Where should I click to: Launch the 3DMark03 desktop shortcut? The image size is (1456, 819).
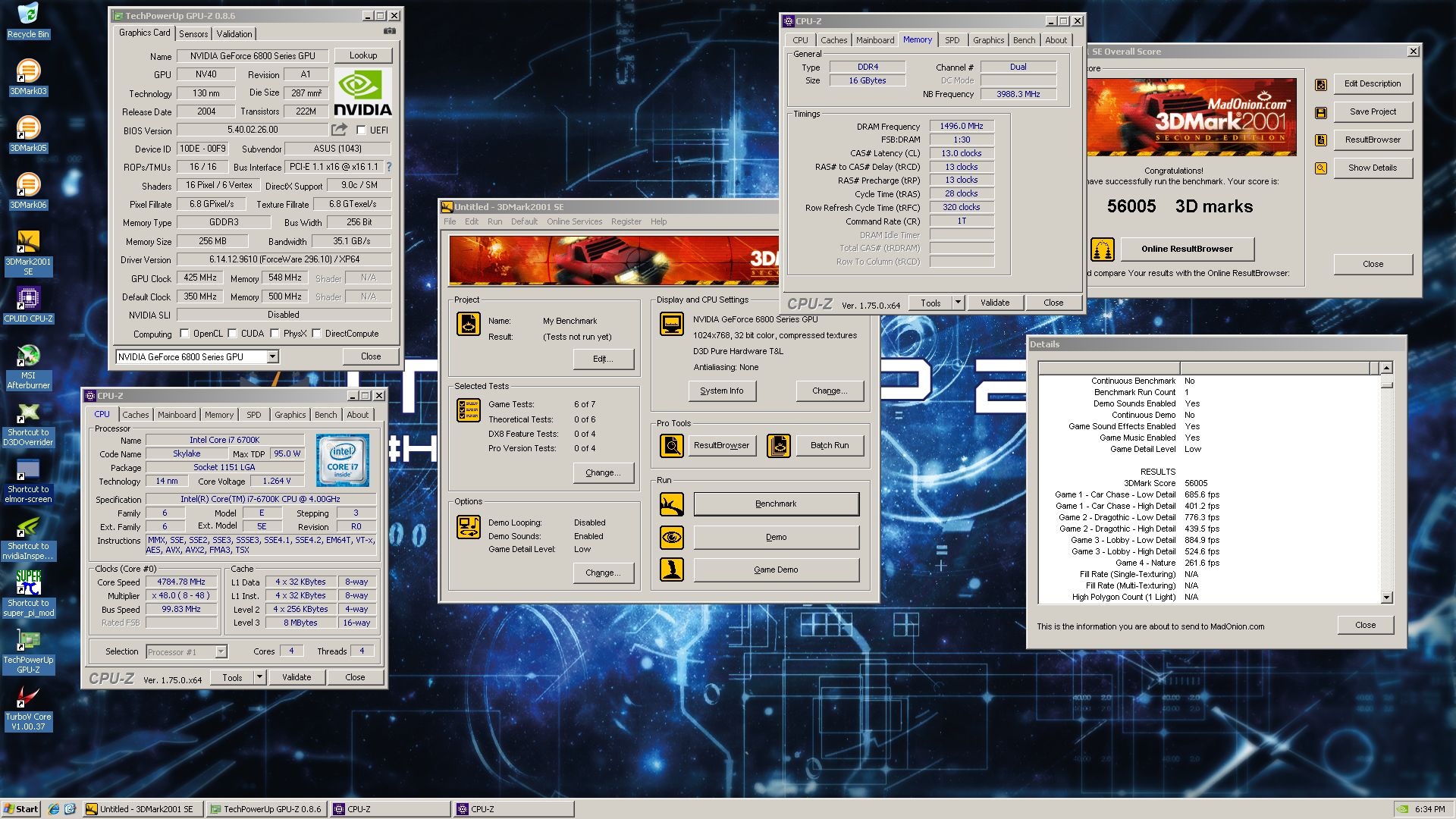pos(28,77)
